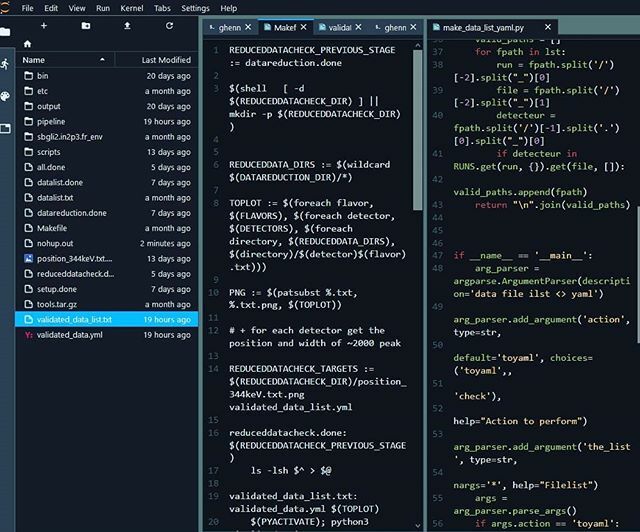
Task: Select the datalist.done file
Action: click(x=107, y=183)
